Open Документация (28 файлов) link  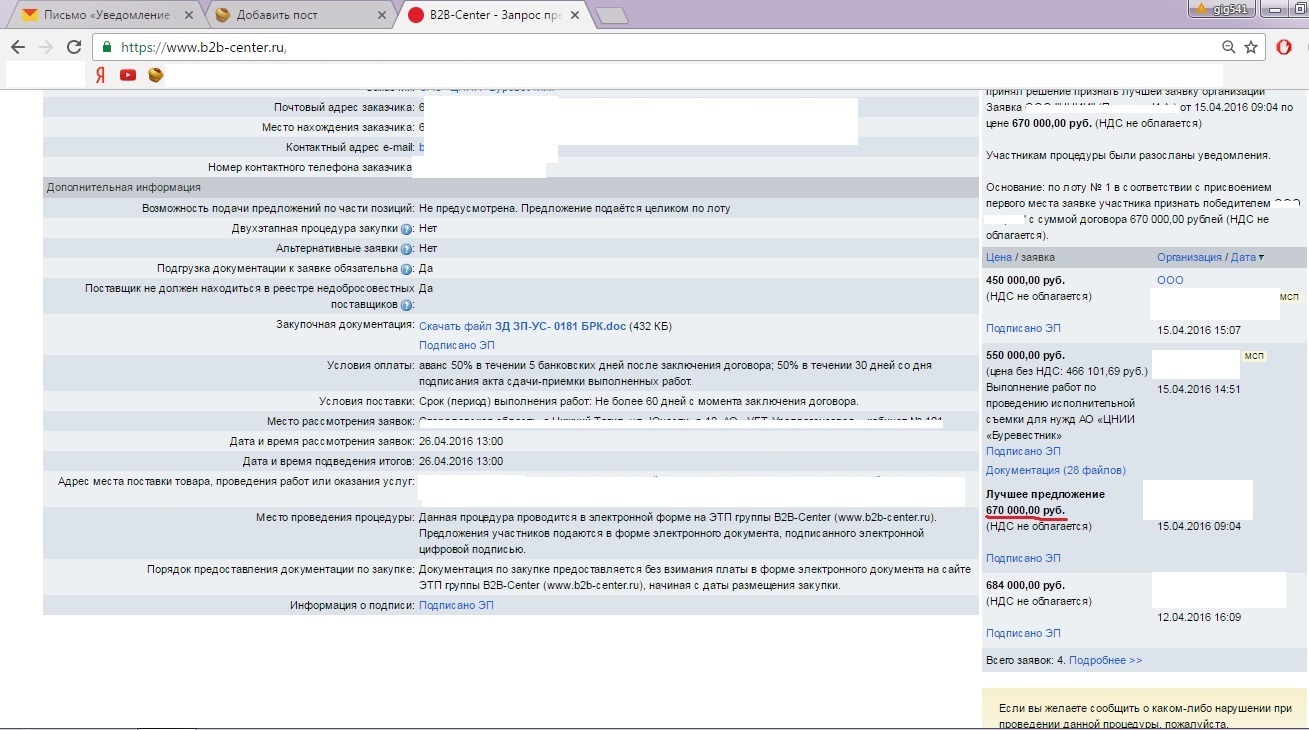(1056, 470)
